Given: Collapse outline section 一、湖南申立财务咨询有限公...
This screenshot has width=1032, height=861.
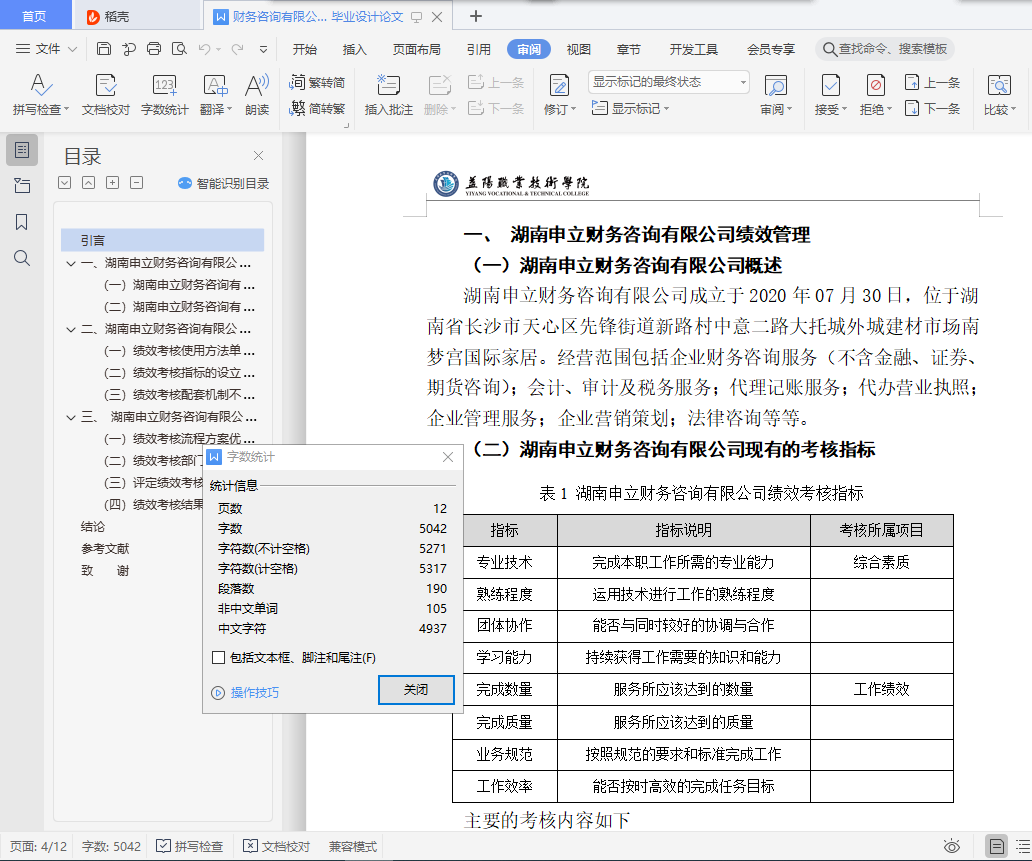Looking at the screenshot, I should pyautogui.click(x=71, y=263).
